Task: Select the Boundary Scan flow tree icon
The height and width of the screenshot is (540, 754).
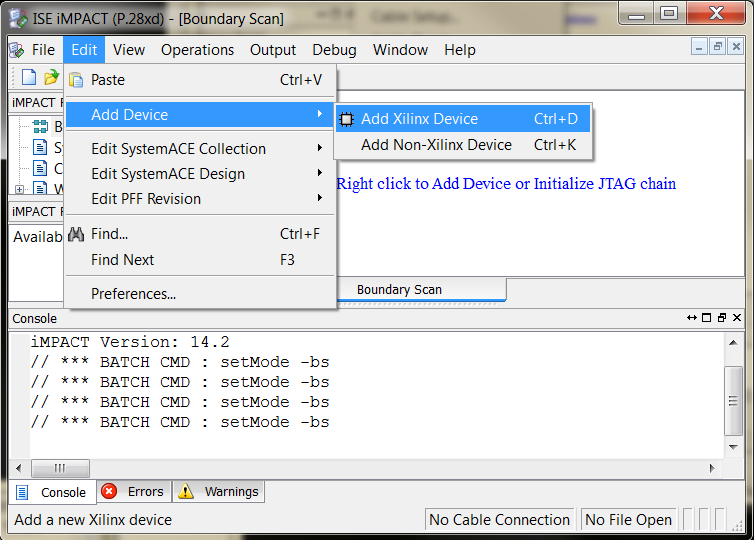Action: tap(40, 126)
